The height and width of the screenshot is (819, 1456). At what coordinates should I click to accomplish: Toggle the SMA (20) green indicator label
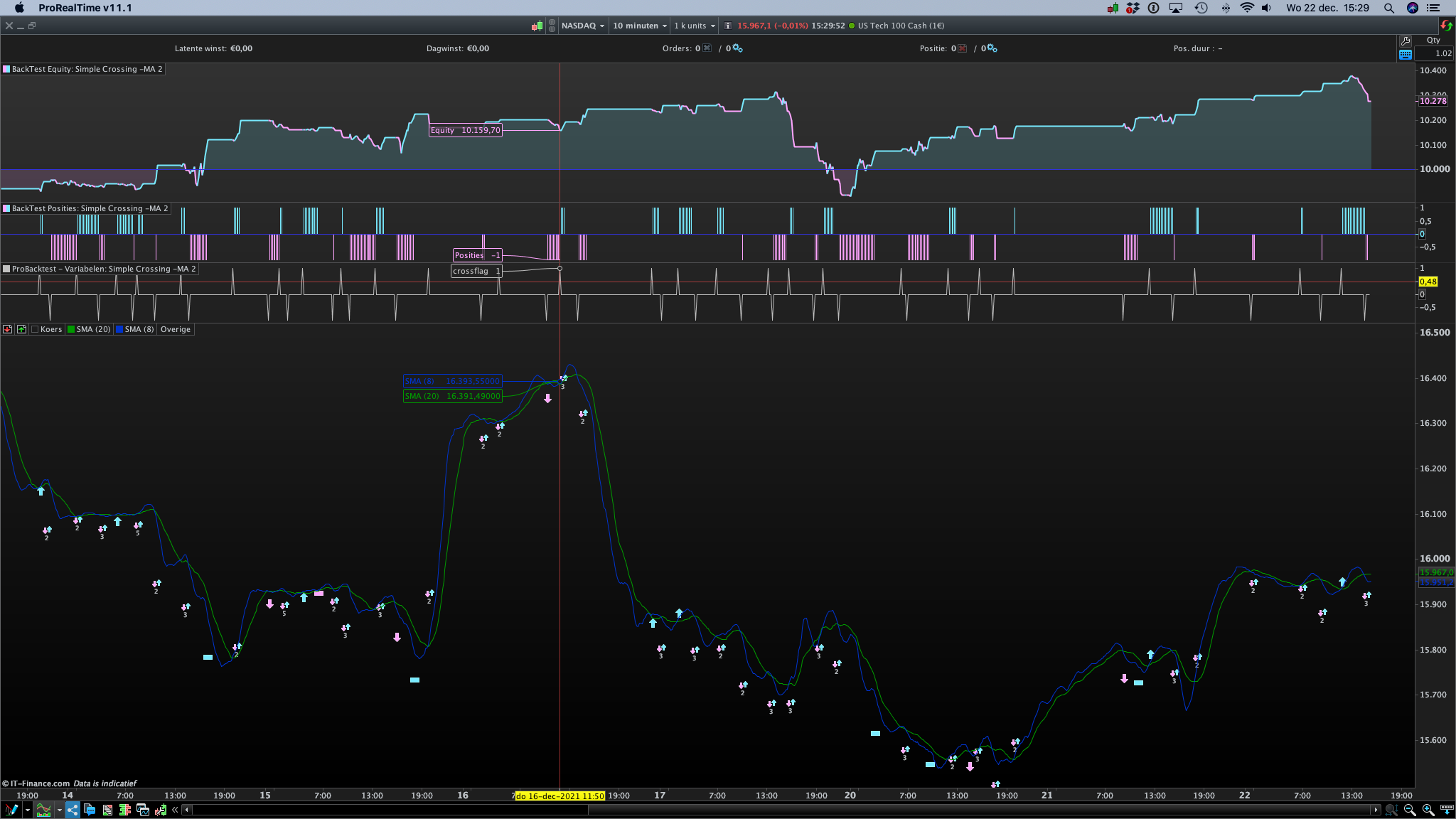(89, 329)
